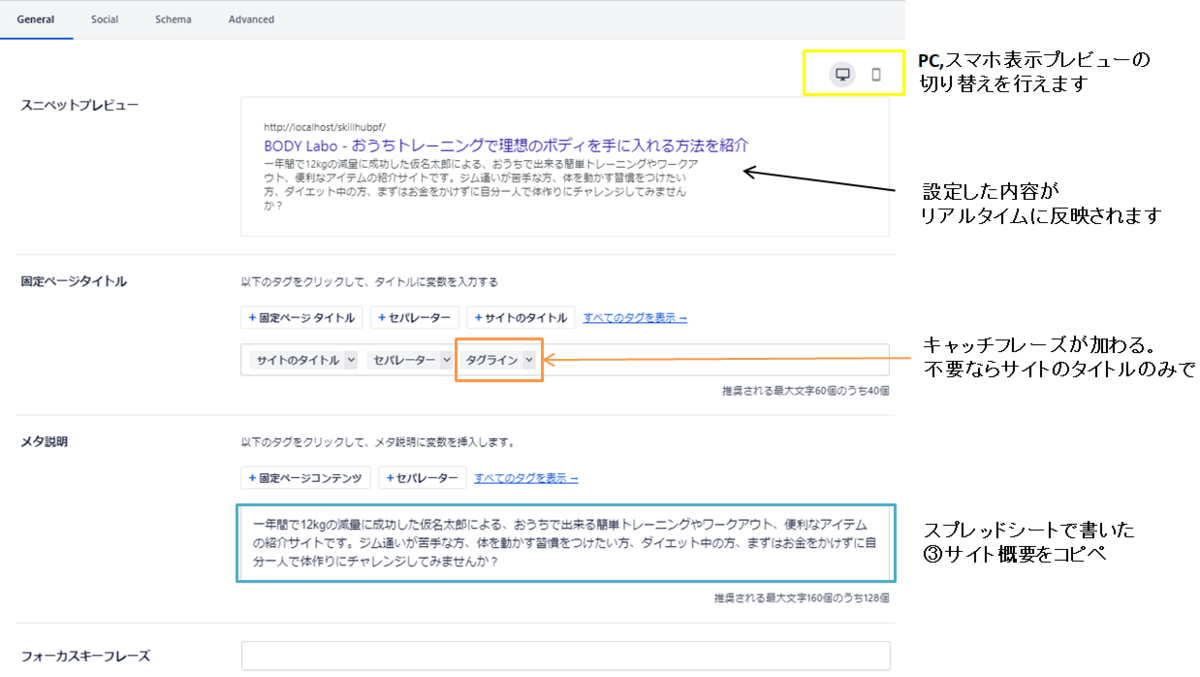Image resolution: width=1200 pixels, height=677 pixels.
Task: Add セパレーター tag in meta description section
Action: coord(422,478)
